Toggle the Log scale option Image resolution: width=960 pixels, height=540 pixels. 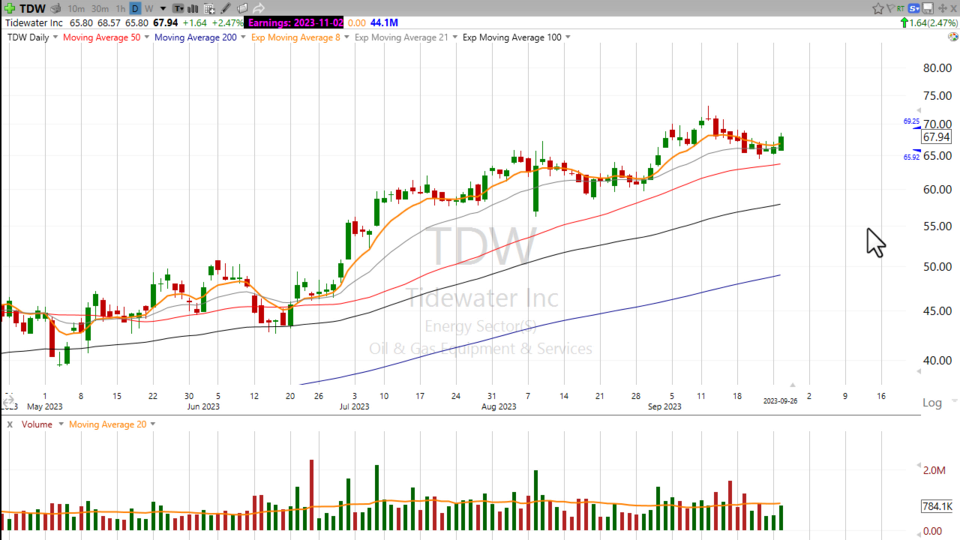pos(932,402)
